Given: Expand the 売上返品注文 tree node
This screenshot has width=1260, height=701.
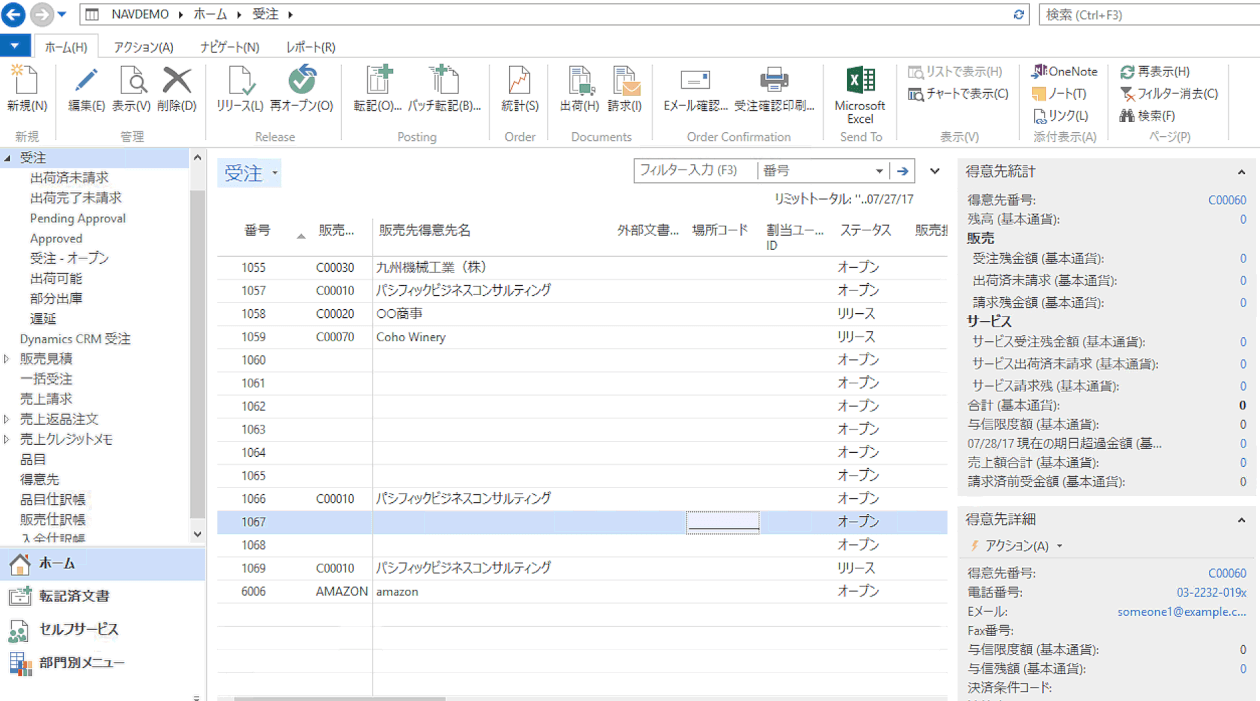Looking at the screenshot, I should click(x=7, y=419).
